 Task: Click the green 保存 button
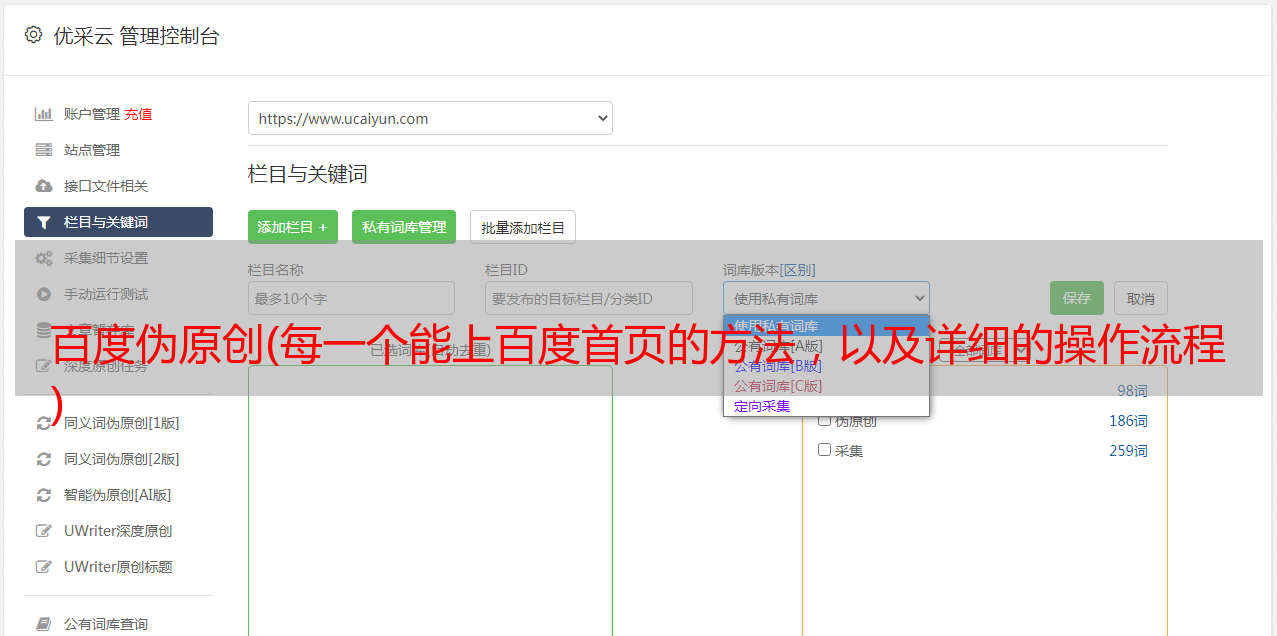[1077, 298]
